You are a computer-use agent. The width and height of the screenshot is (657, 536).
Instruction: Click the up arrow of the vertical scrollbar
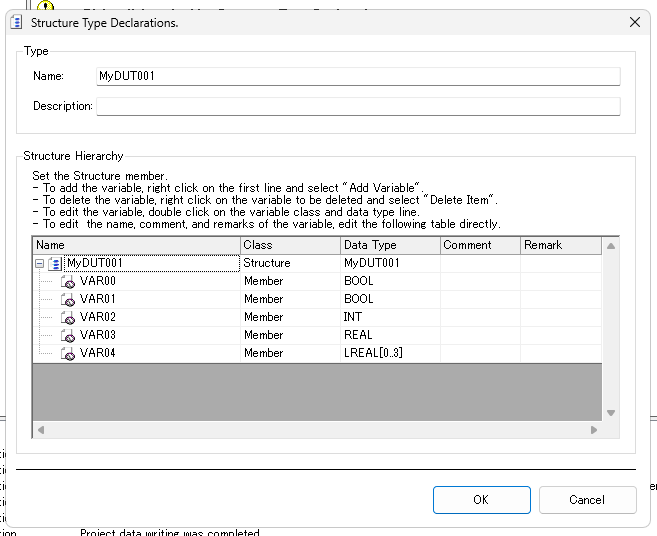coord(611,246)
